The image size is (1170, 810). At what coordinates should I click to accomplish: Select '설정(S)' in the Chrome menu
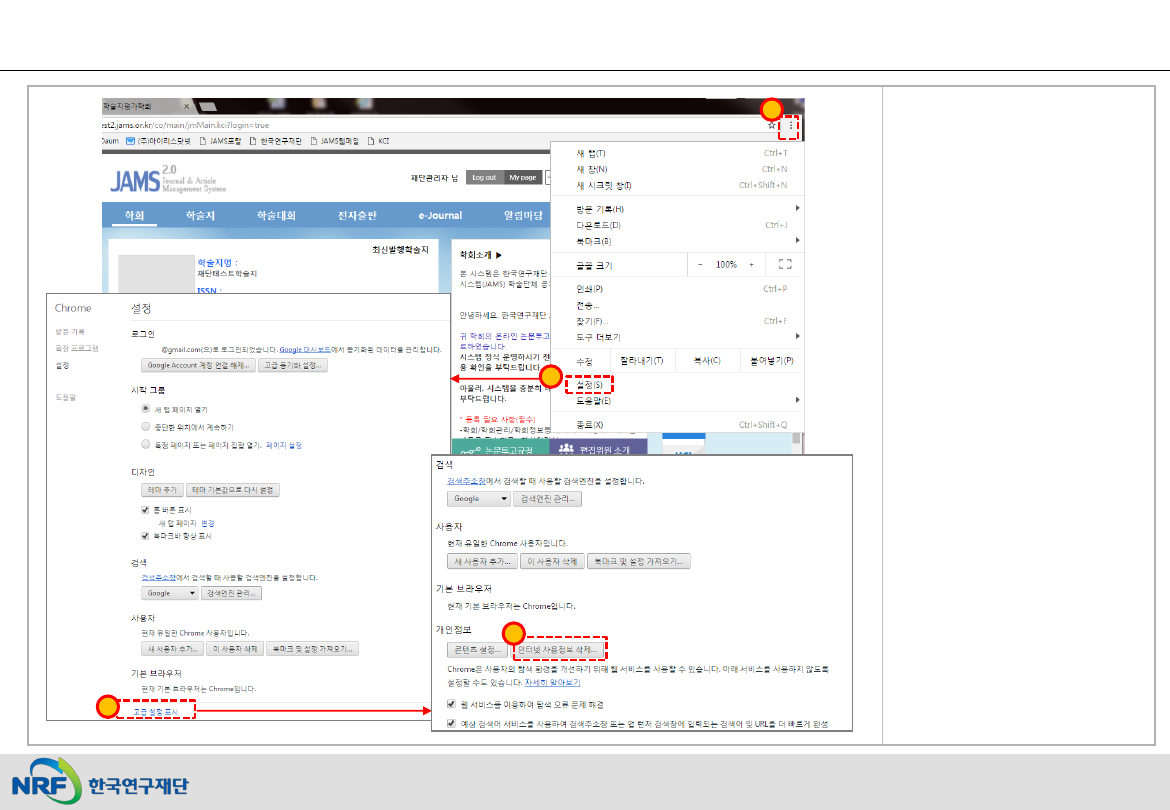(x=589, y=385)
